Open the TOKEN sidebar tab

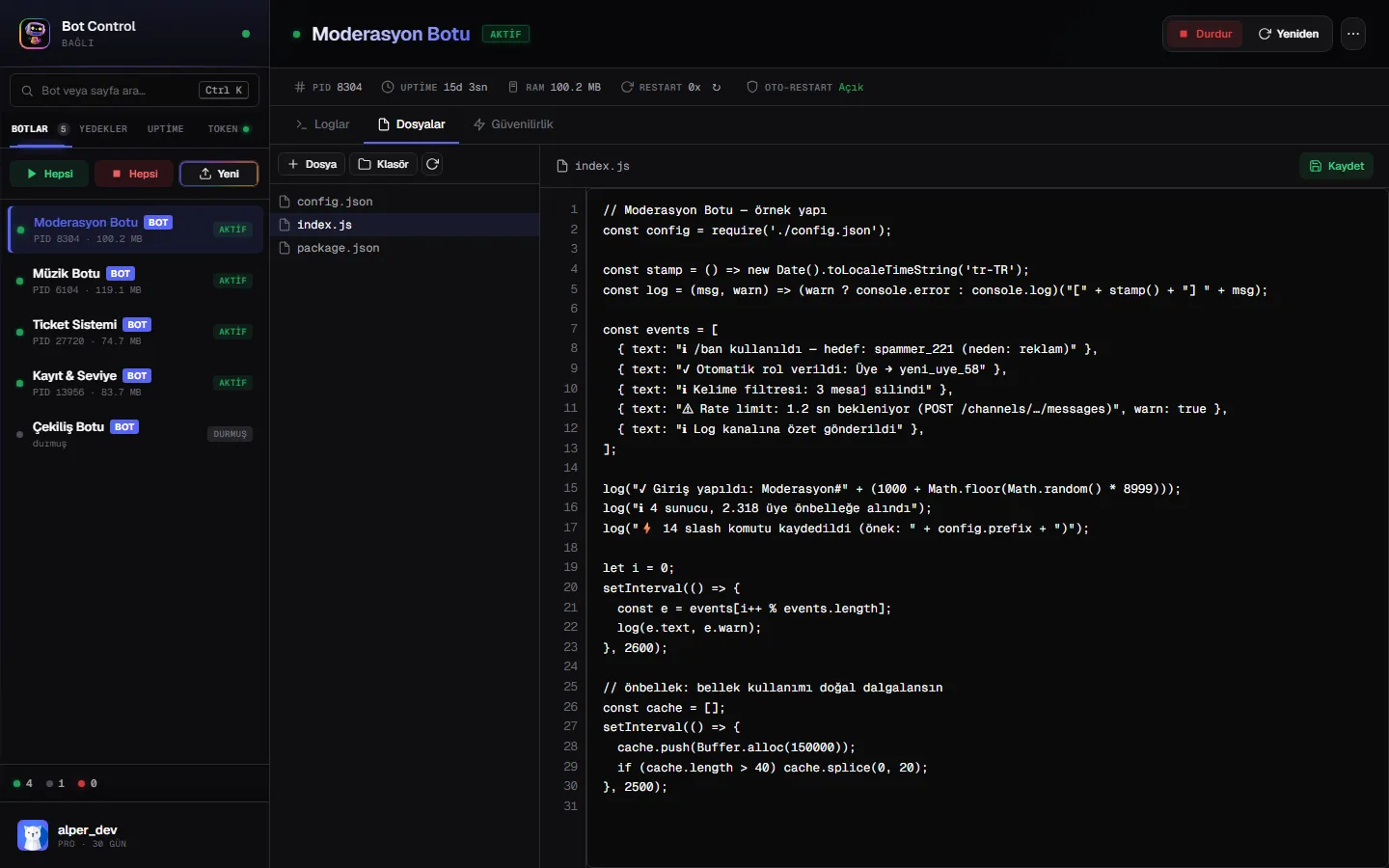pyautogui.click(x=229, y=129)
